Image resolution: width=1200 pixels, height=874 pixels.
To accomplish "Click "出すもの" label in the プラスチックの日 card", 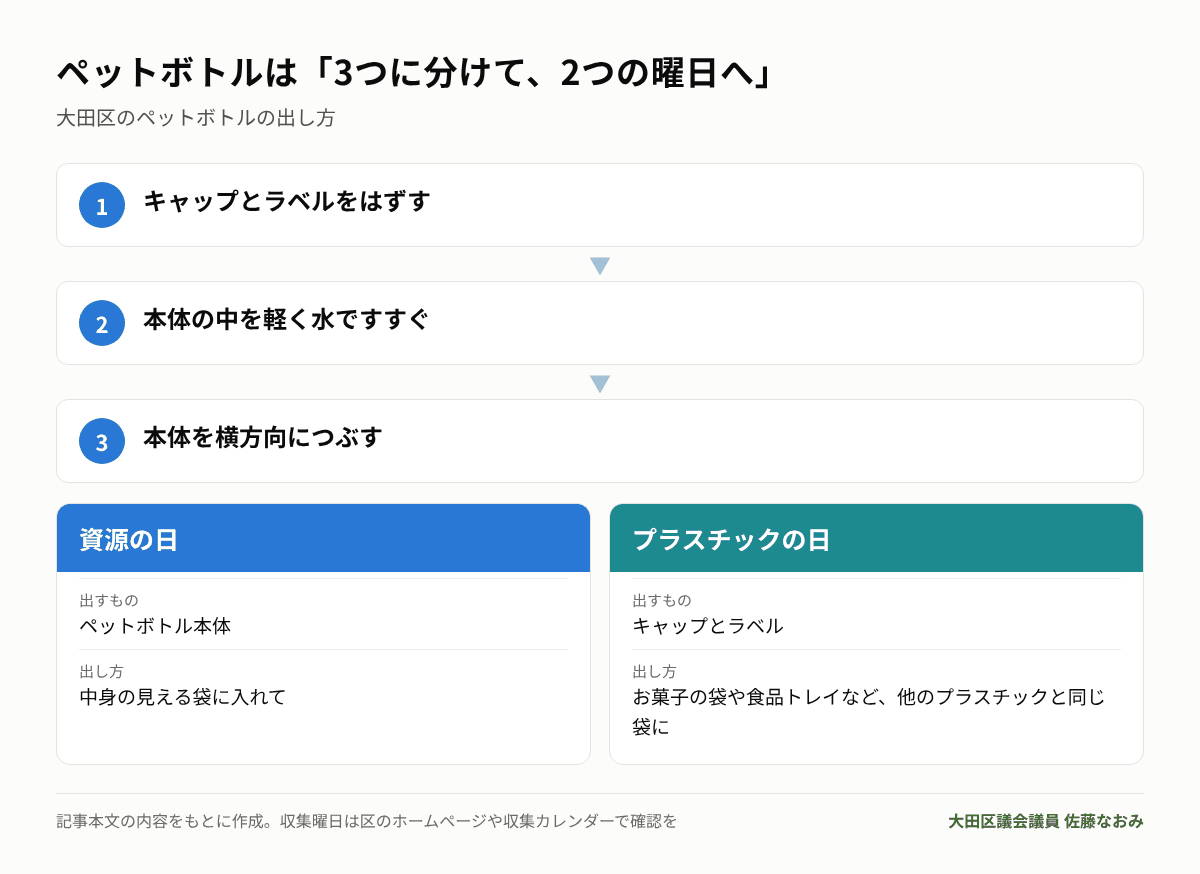I will [x=662, y=600].
